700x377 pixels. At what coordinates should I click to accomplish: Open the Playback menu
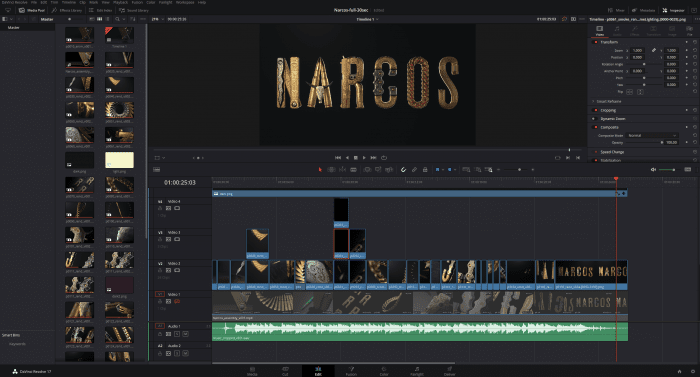click(121, 2)
